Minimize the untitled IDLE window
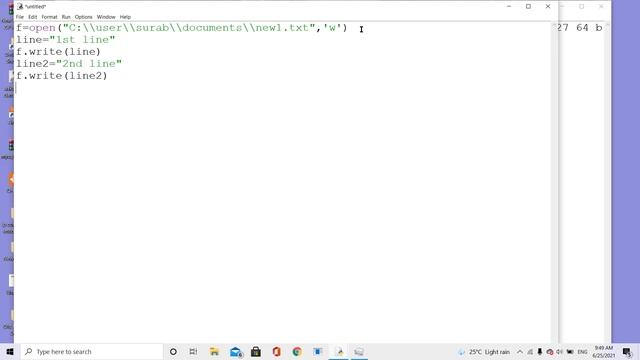The width and height of the screenshot is (640, 360). (x=509, y=7)
